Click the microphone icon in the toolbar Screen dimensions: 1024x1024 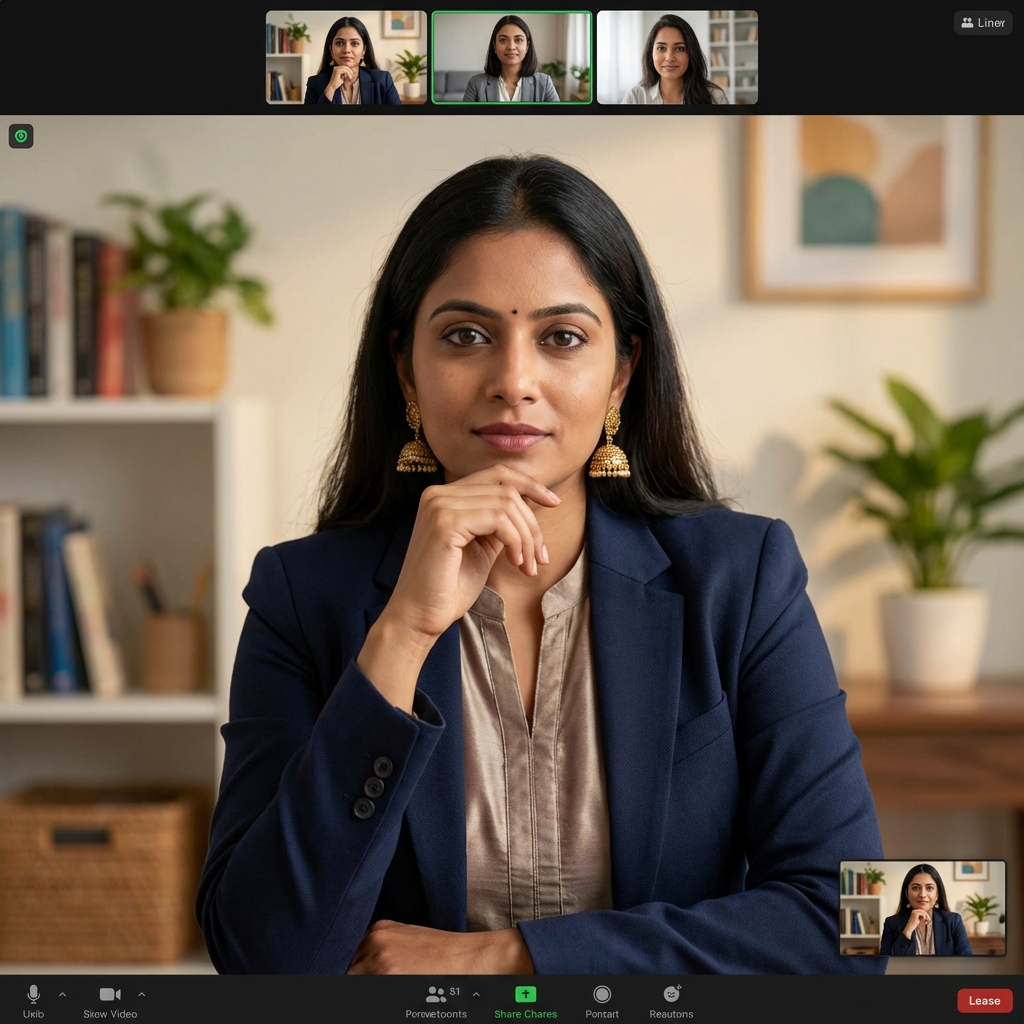click(33, 993)
